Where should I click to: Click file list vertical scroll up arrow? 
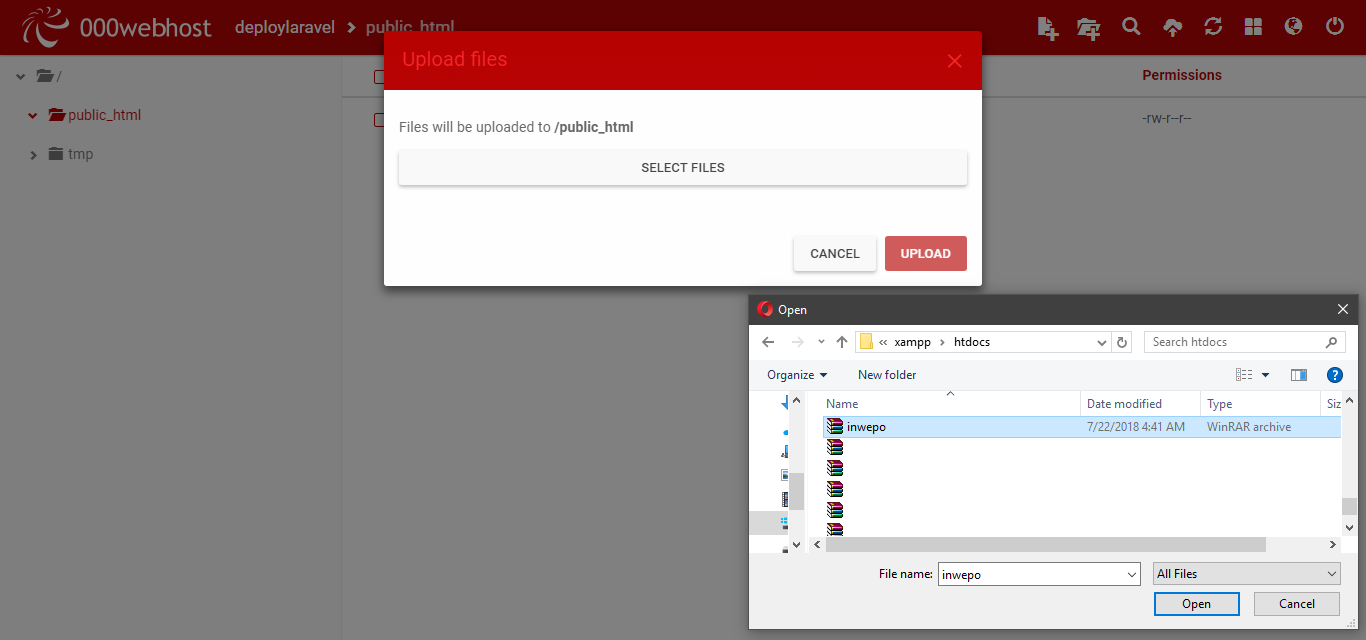tap(1349, 402)
